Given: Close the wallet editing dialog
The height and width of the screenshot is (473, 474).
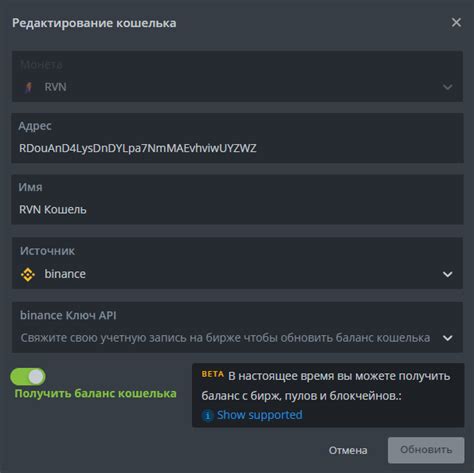Looking at the screenshot, I should point(456,23).
